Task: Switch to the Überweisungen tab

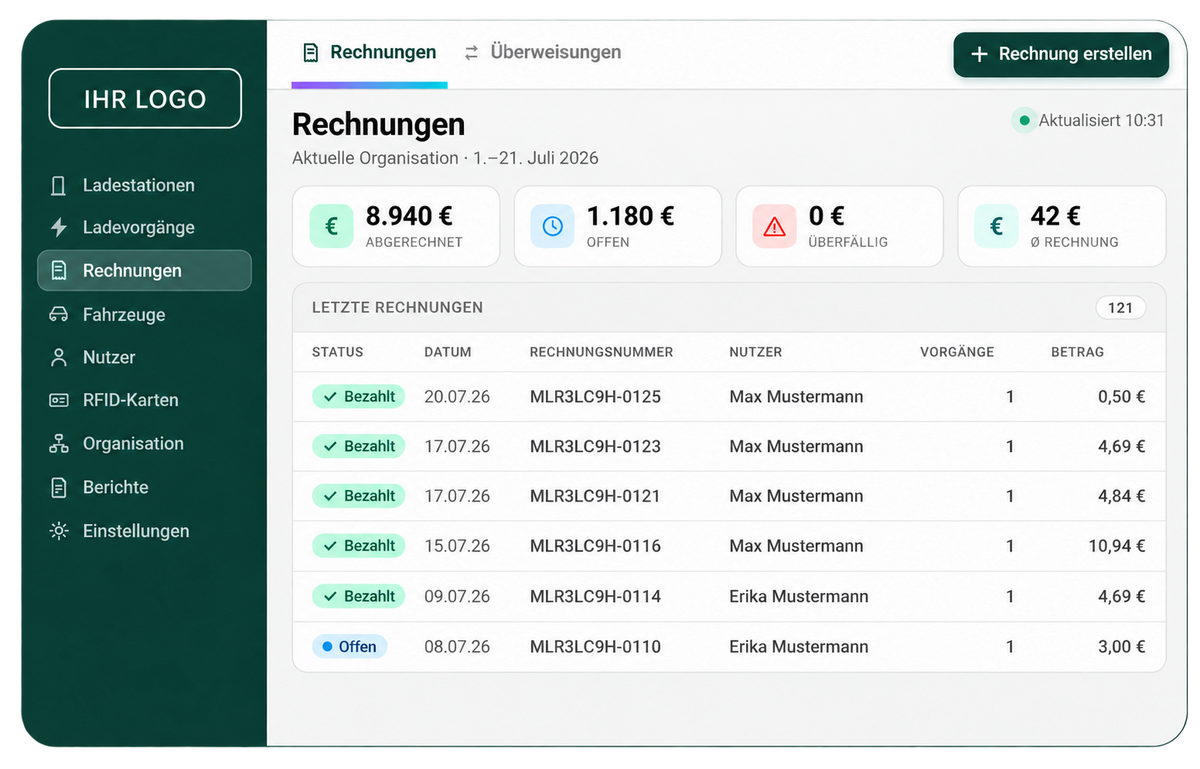Action: click(543, 52)
